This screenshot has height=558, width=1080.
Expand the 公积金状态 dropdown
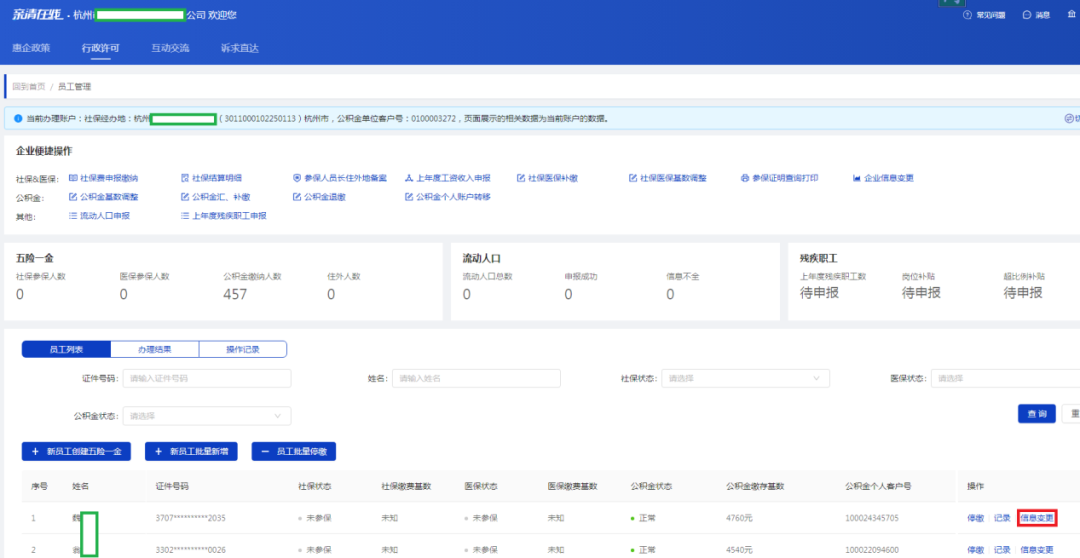pyautogui.click(x=206, y=415)
